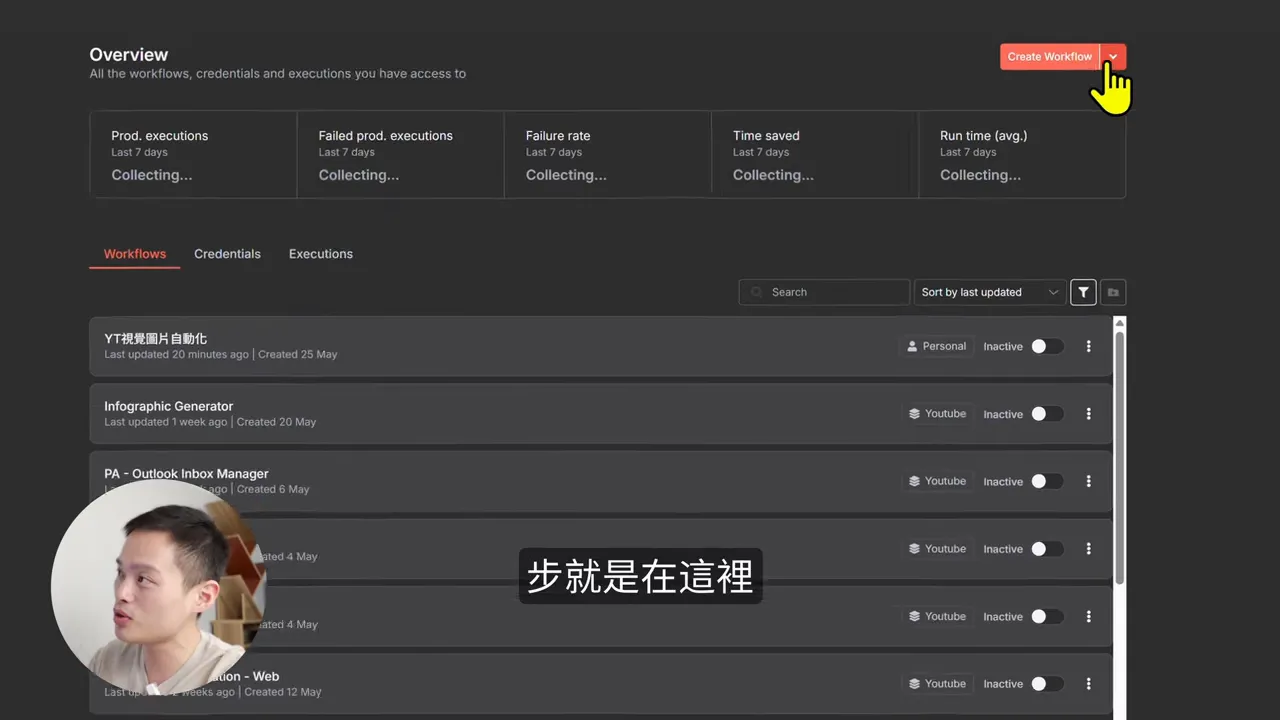Switch to the Executions tab

pyautogui.click(x=321, y=254)
